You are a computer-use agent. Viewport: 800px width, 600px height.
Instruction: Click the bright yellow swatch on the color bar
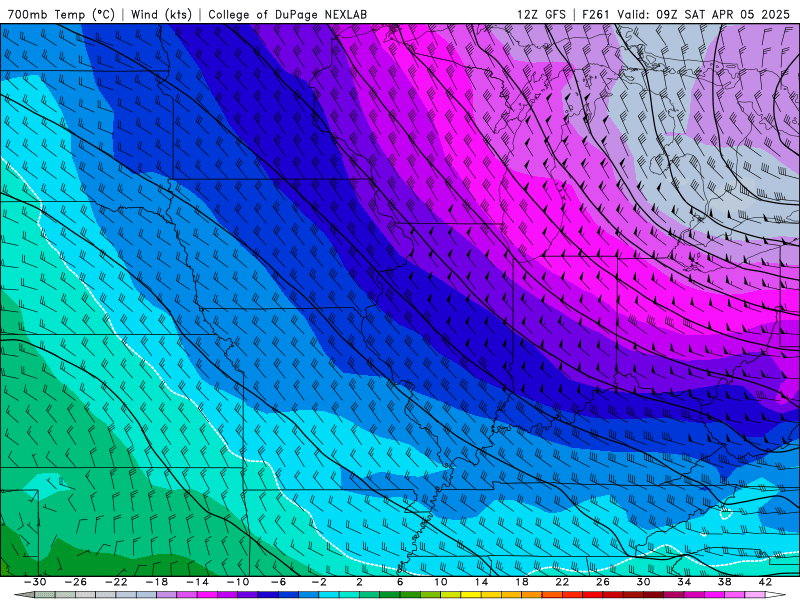470,594
